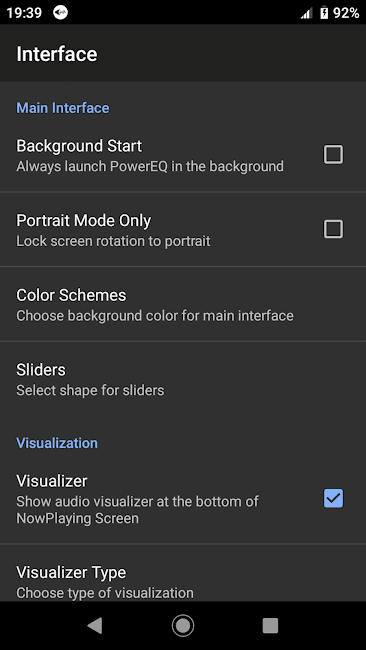Tap the recent apps square button
The height and width of the screenshot is (650, 366).
270,625
